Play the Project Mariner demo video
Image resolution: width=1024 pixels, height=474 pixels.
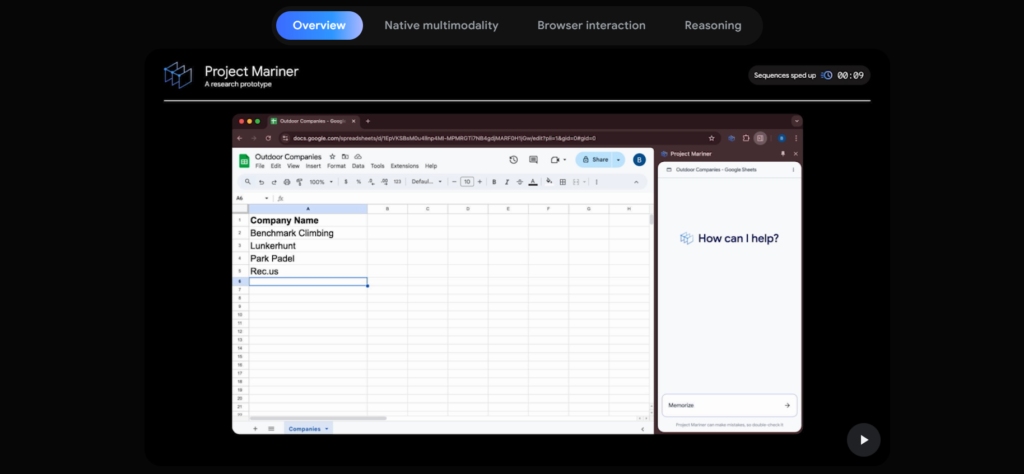point(863,439)
